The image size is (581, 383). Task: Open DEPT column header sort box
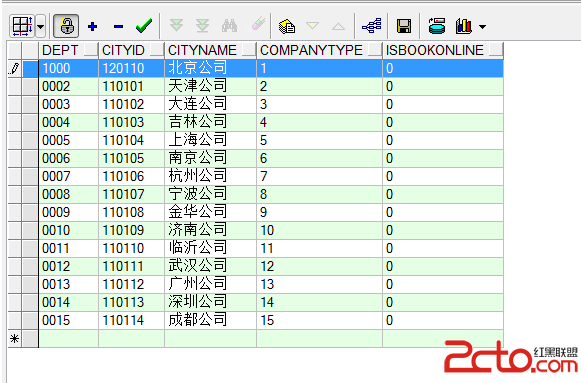[91, 50]
